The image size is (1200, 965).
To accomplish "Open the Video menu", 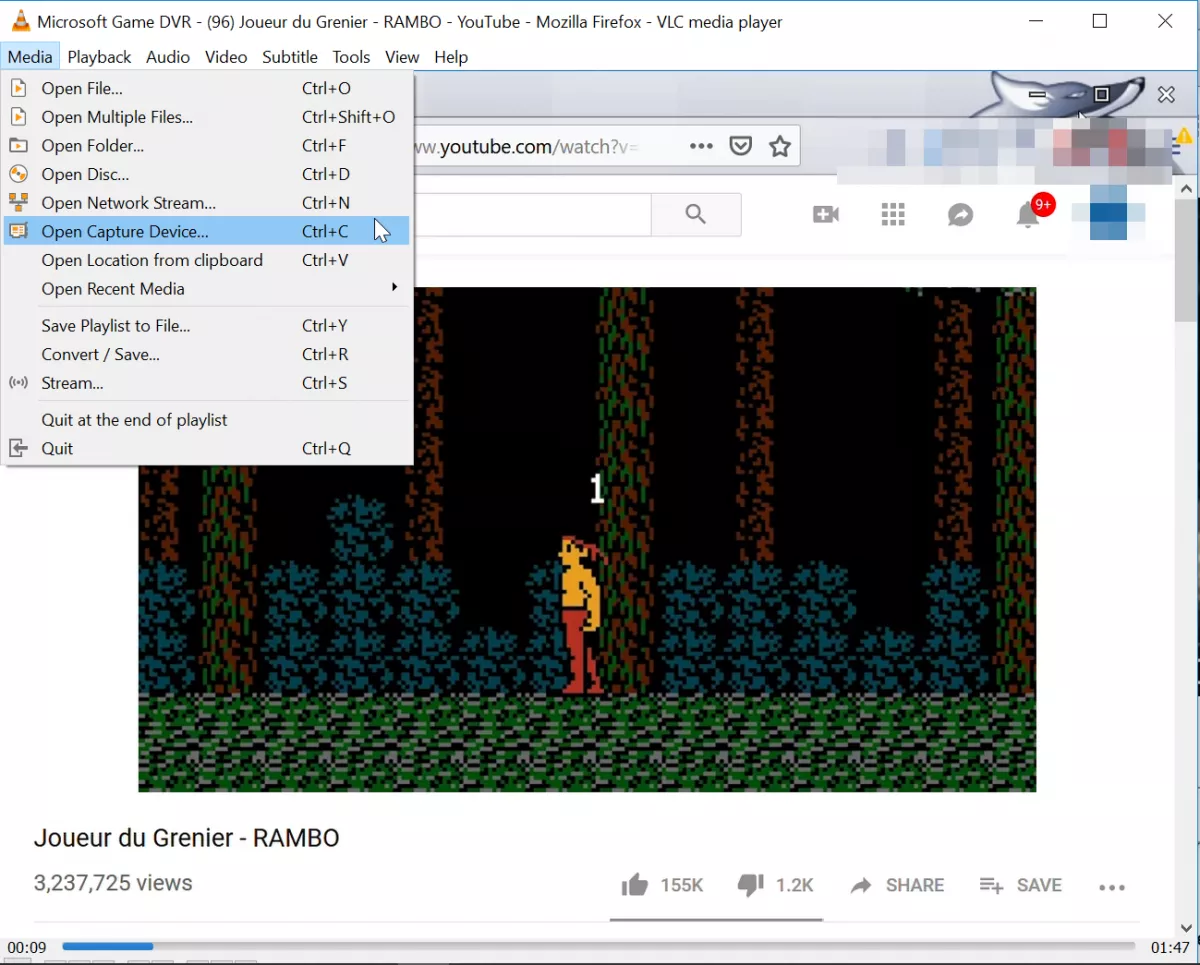I will (x=226, y=57).
